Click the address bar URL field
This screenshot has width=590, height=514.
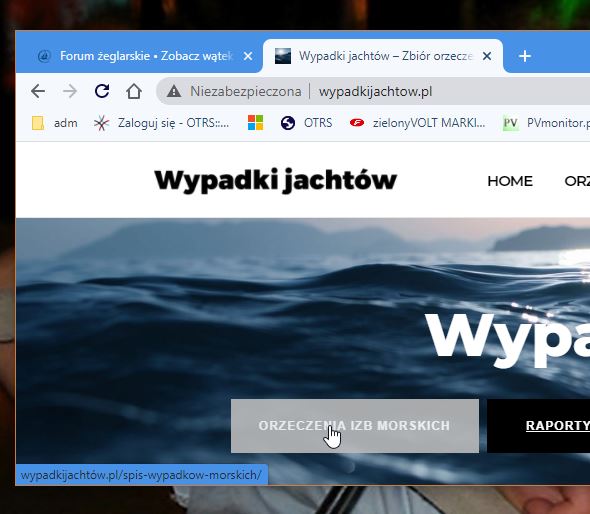point(376,91)
